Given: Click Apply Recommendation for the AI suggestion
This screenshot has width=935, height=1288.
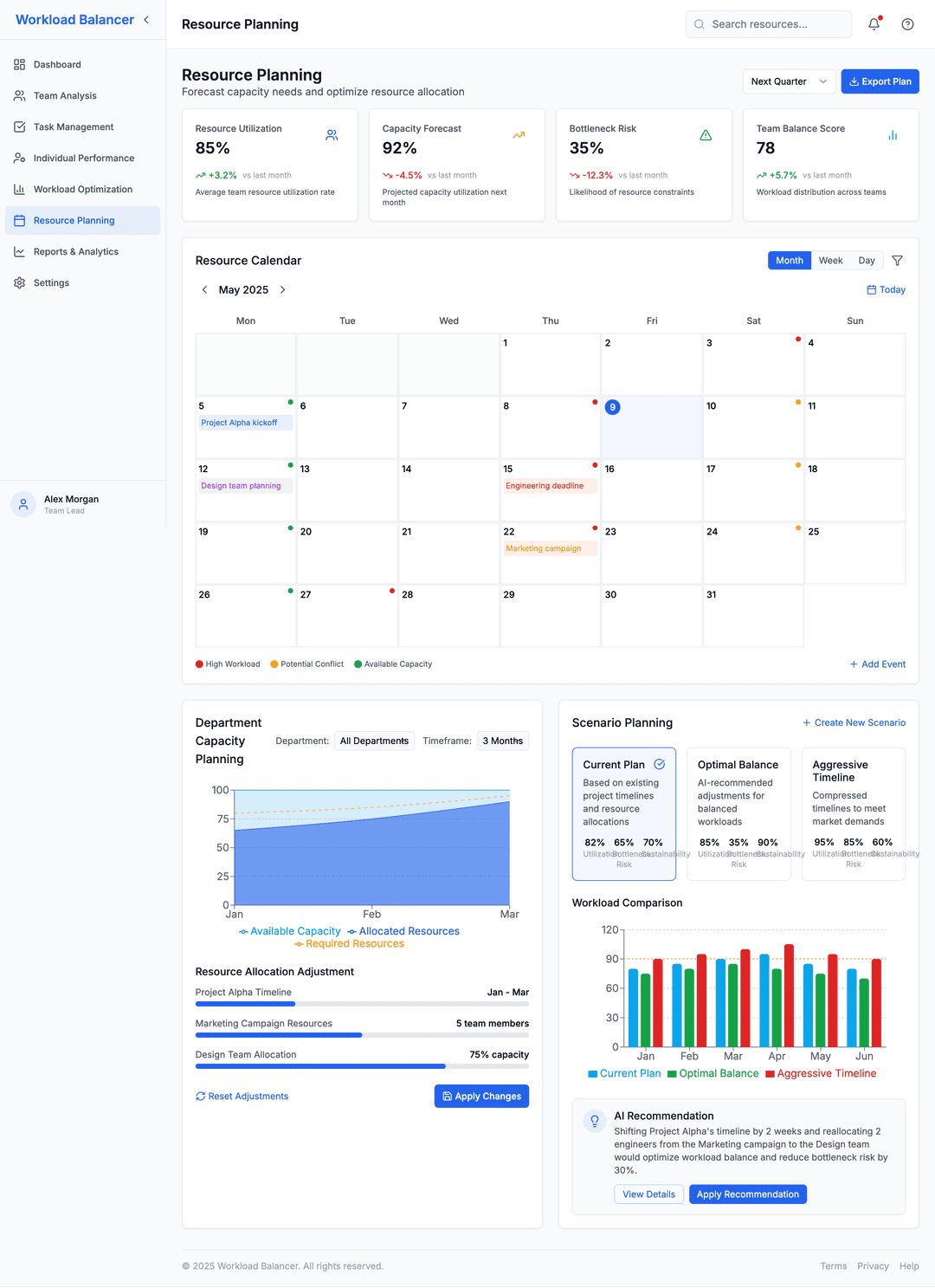Looking at the screenshot, I should (747, 1194).
